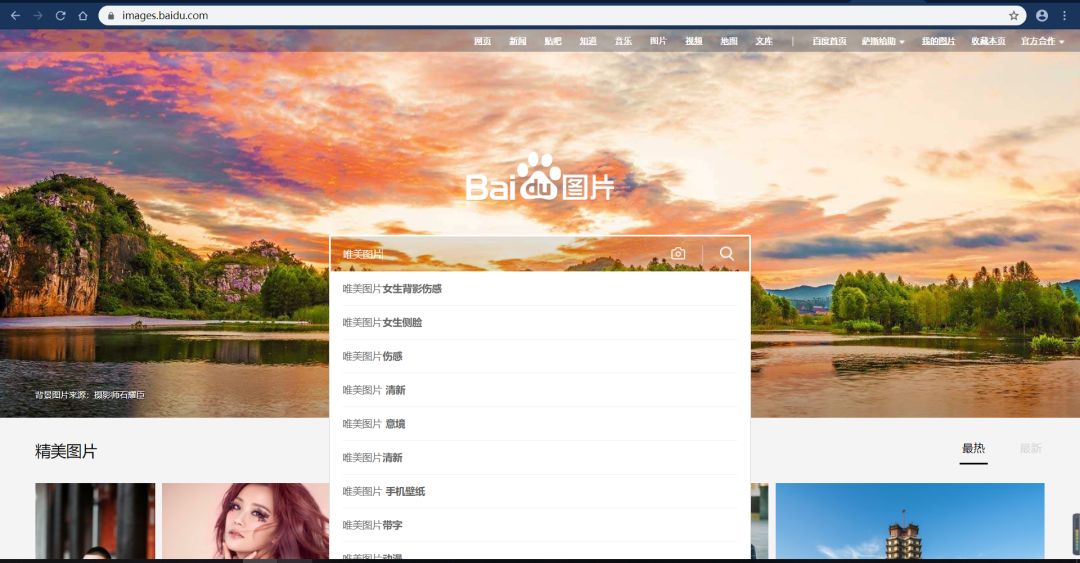The height and width of the screenshot is (563, 1080).
Task: Select suggestion 唯美图片清新 above 手机壁纸
Action: [539, 458]
